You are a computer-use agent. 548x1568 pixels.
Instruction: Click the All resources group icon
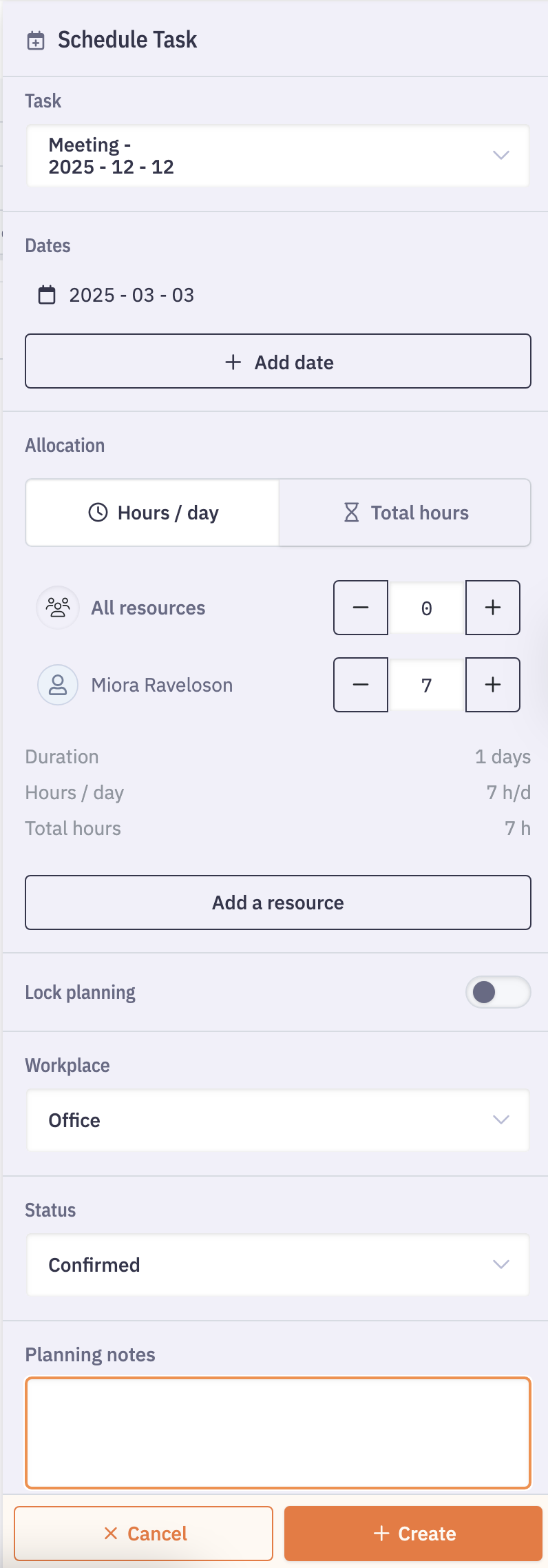(x=58, y=608)
